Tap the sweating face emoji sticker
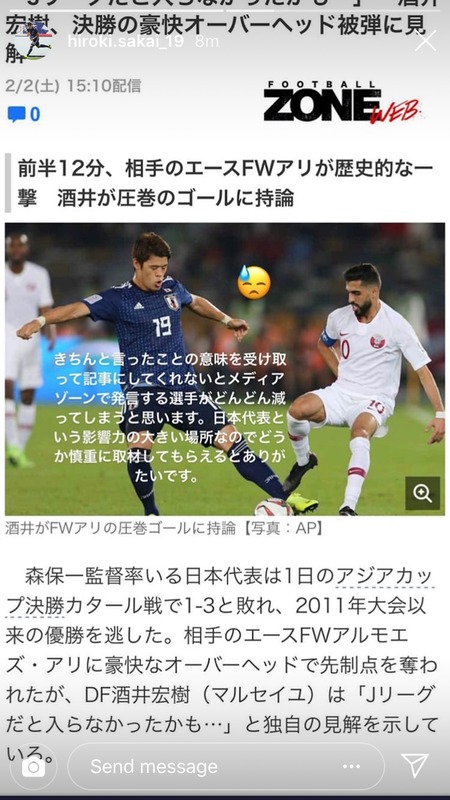The height and width of the screenshot is (800, 450). (254, 282)
